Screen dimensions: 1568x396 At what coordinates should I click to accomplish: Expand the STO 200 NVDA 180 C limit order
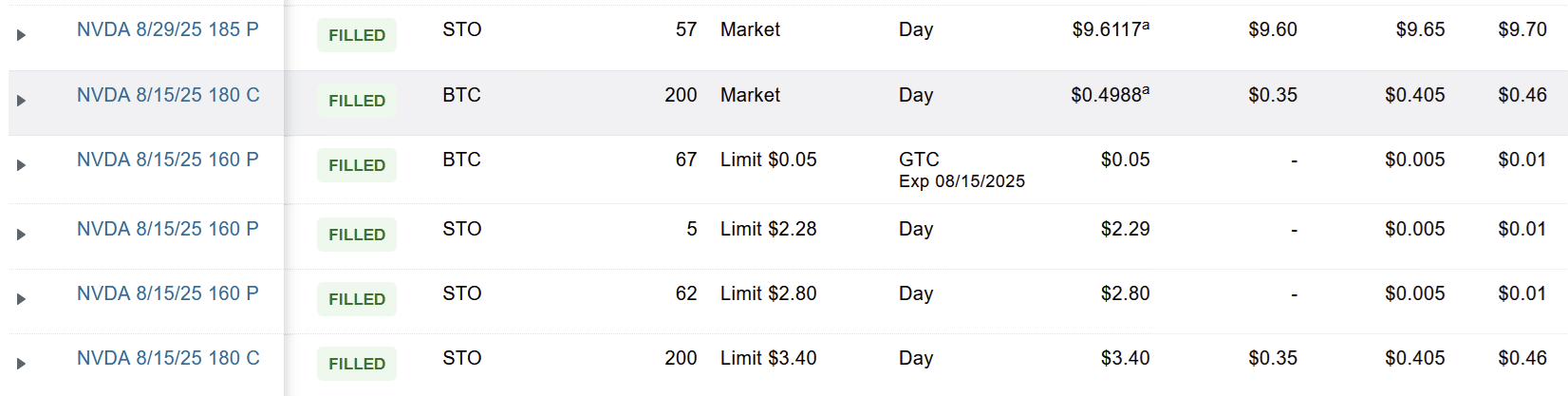coord(21,364)
